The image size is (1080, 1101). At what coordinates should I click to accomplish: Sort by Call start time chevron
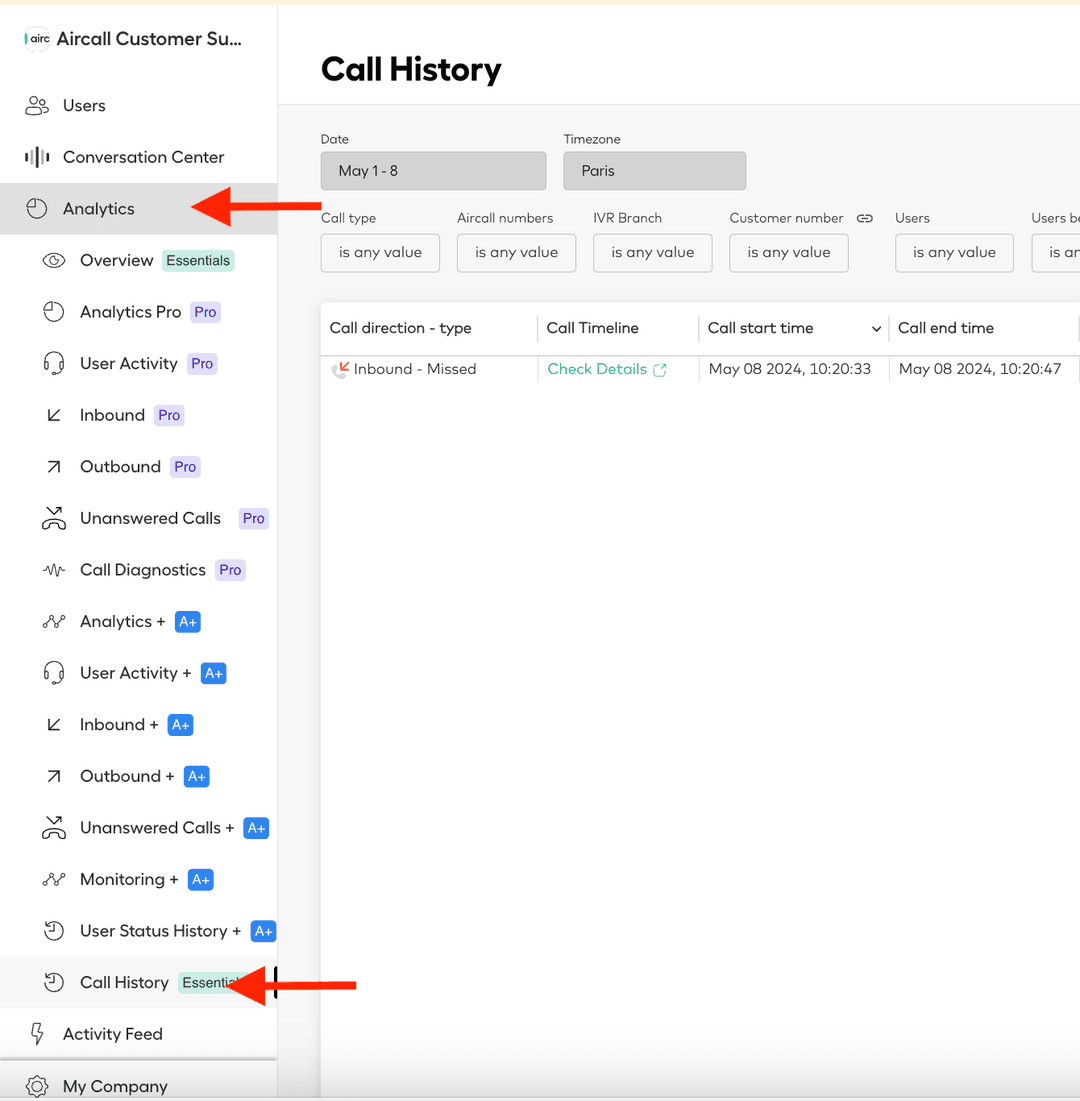coord(876,329)
